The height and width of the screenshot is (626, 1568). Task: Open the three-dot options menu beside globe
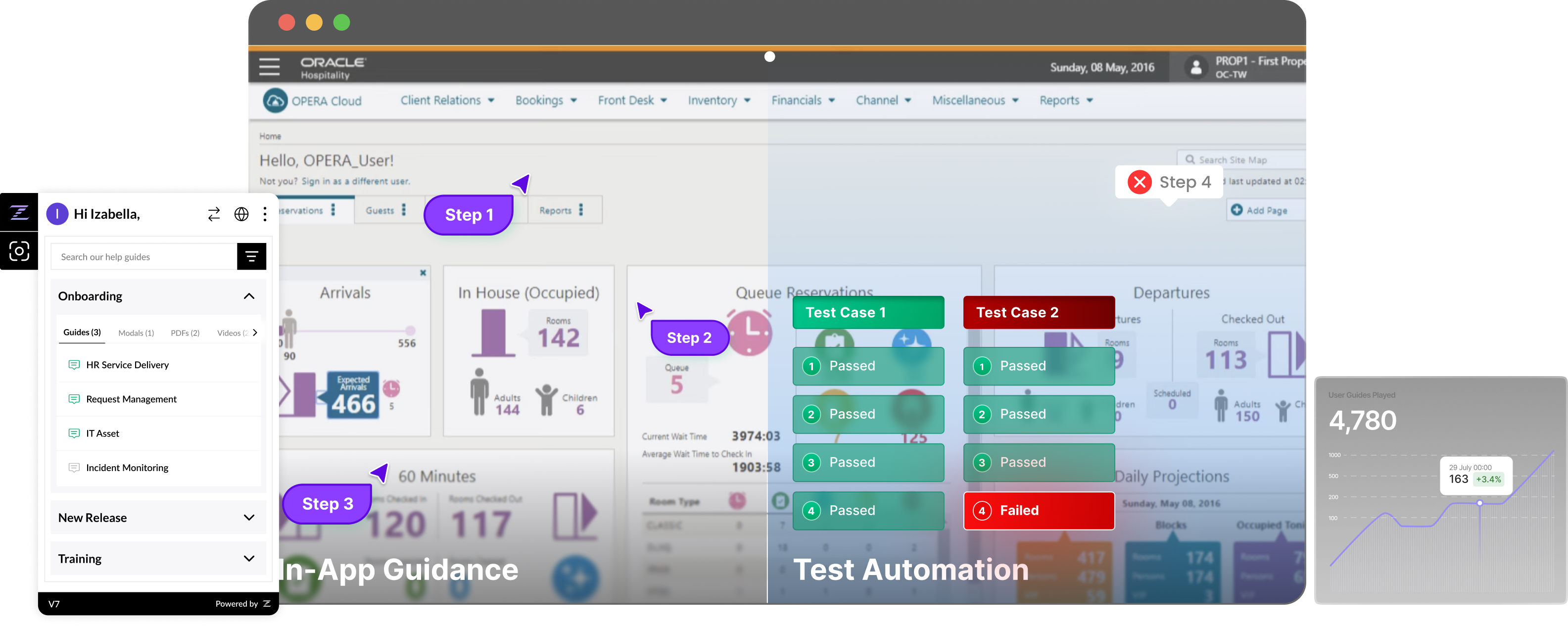(x=265, y=214)
